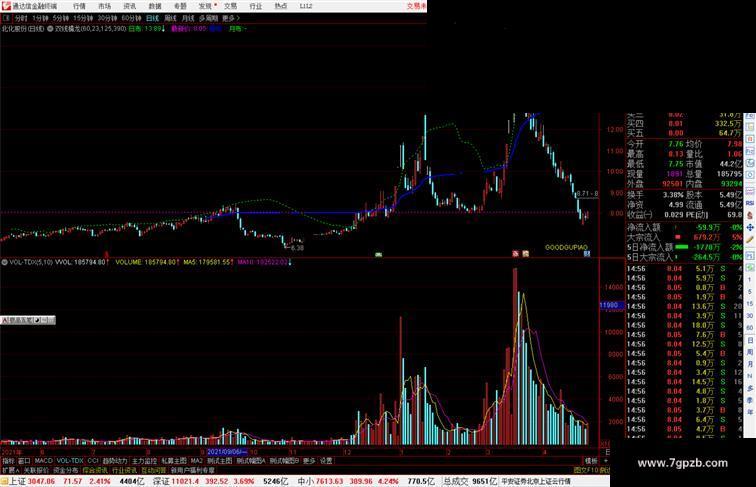The image size is (756, 487).
Task: Open the 互动问答 tab
Action: point(153,470)
